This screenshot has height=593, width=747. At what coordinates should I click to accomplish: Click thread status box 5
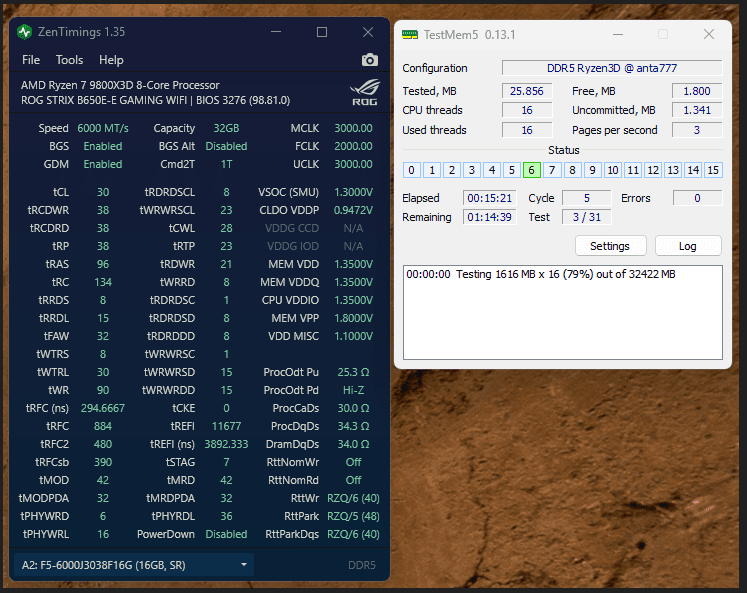point(512,170)
